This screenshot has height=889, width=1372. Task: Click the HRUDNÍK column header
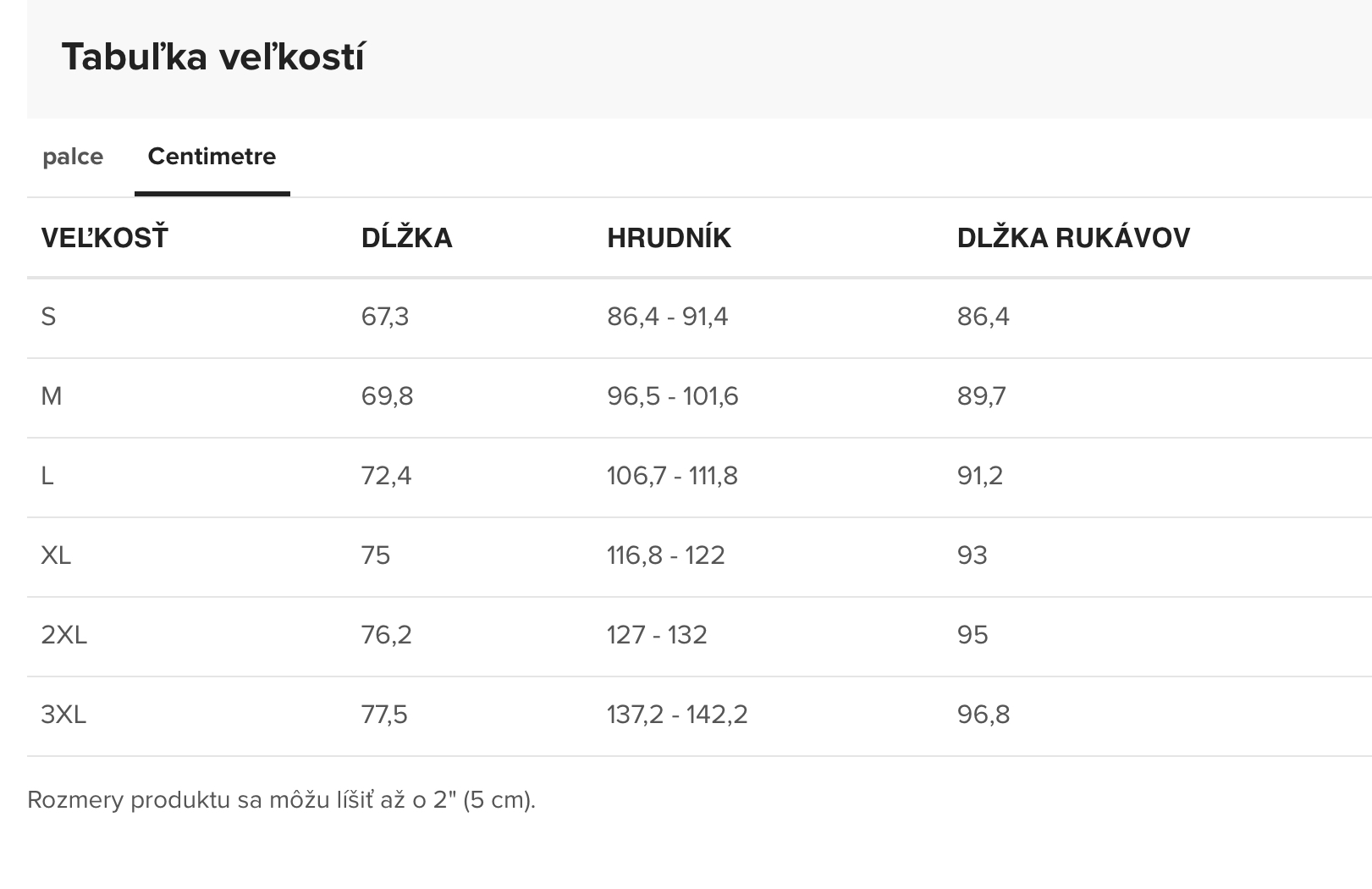669,238
